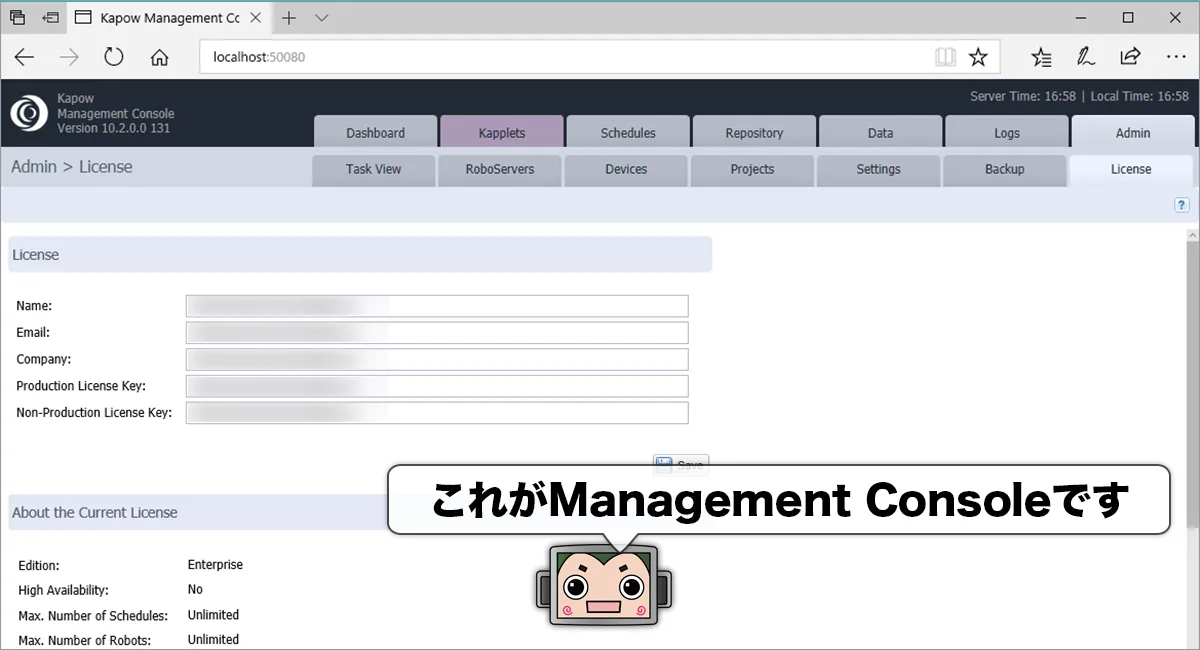The height and width of the screenshot is (650, 1200).
Task: Click the Max. Number of Schedules Unlimited value
Action: [213, 615]
